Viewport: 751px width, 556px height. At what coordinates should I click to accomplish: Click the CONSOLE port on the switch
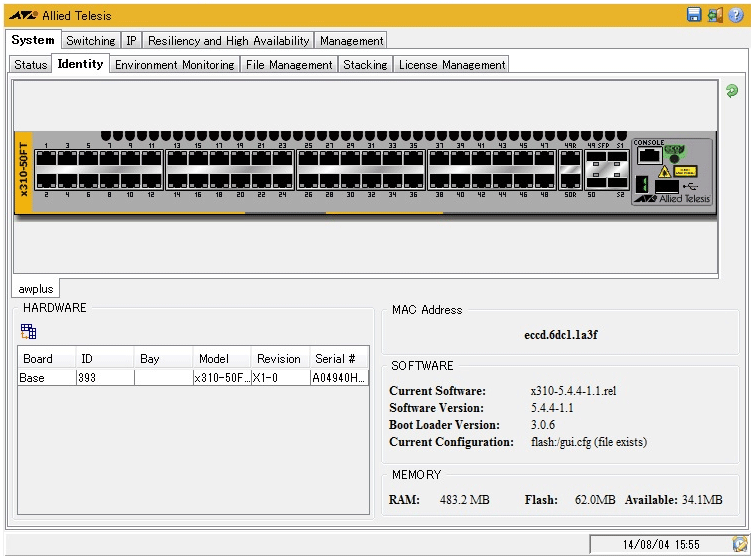[648, 156]
